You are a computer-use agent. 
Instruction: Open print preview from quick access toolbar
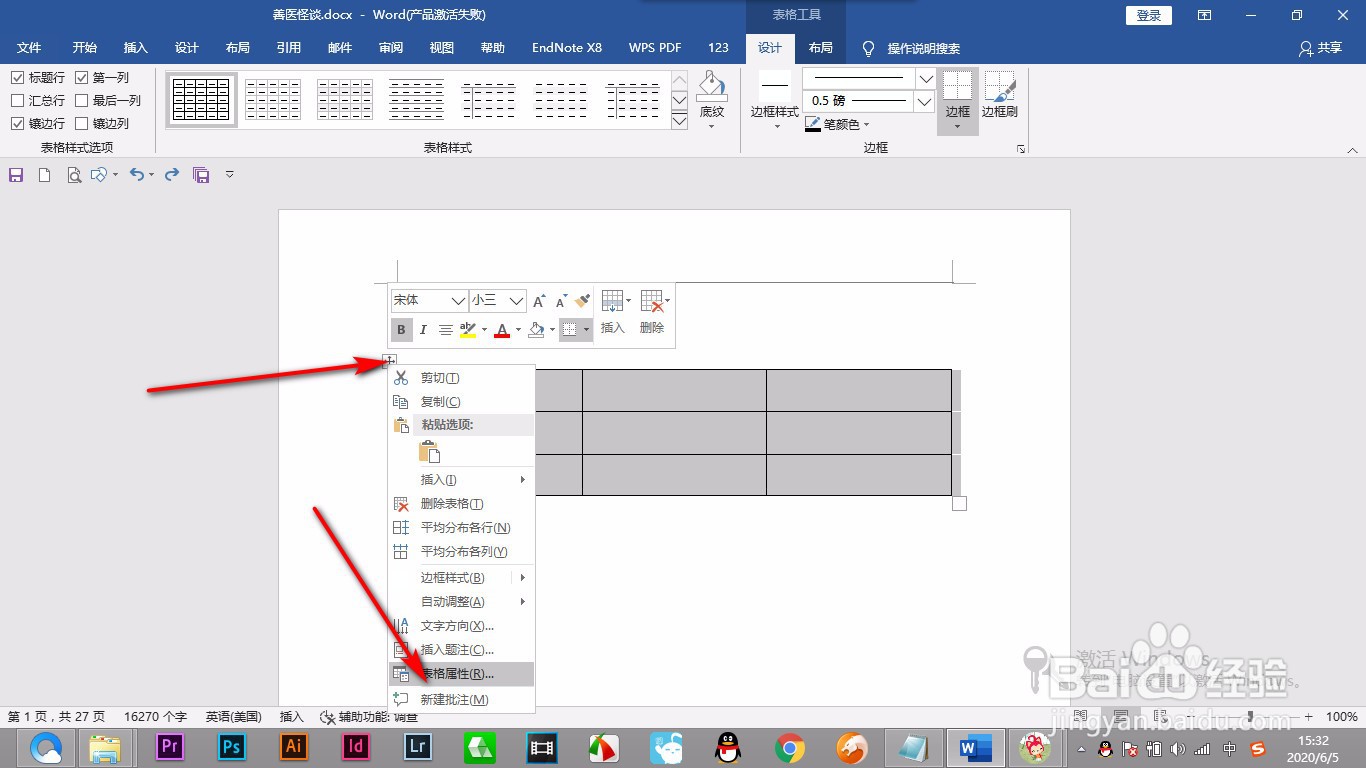(73, 175)
